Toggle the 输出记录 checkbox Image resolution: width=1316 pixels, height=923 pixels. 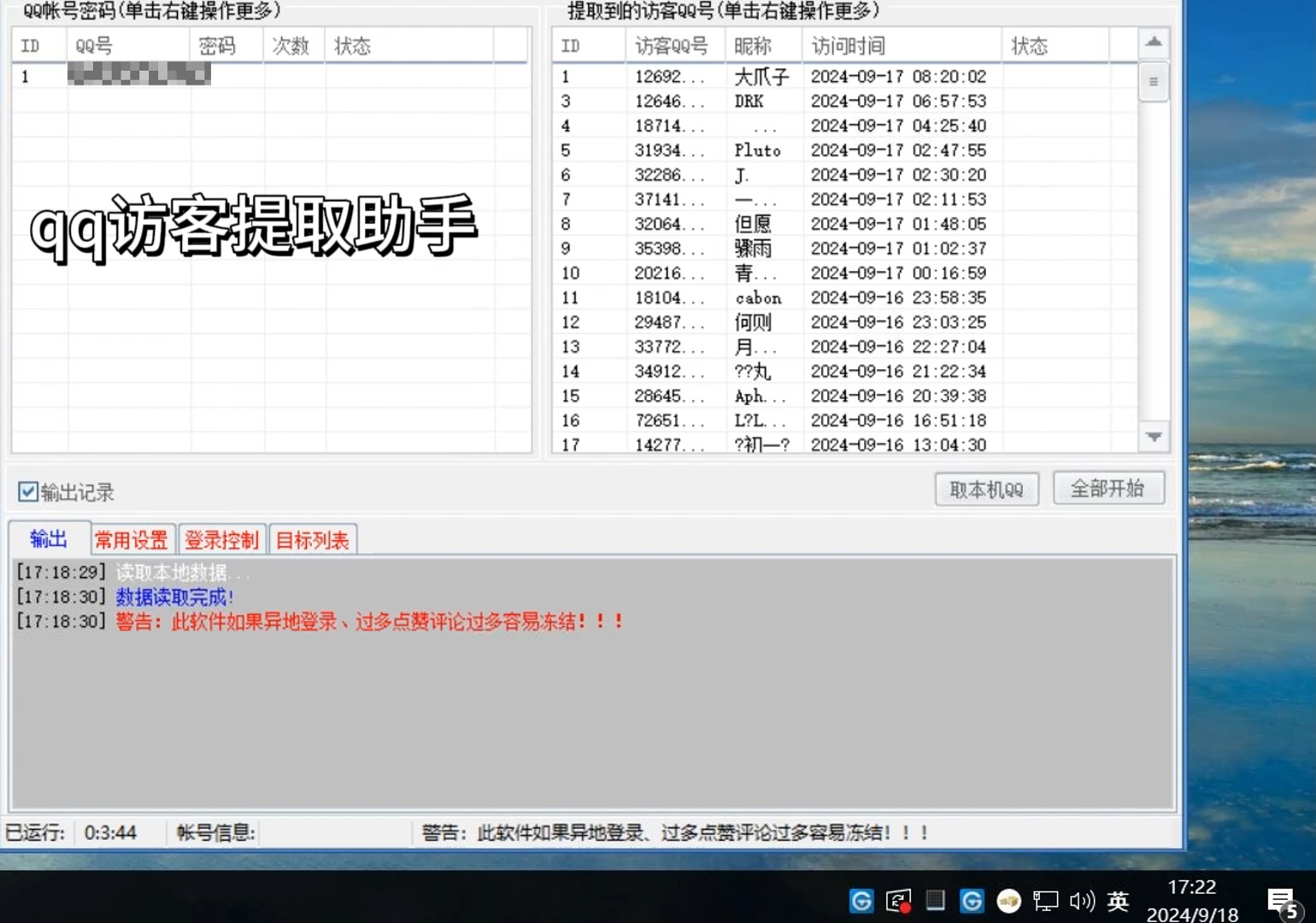click(x=28, y=491)
